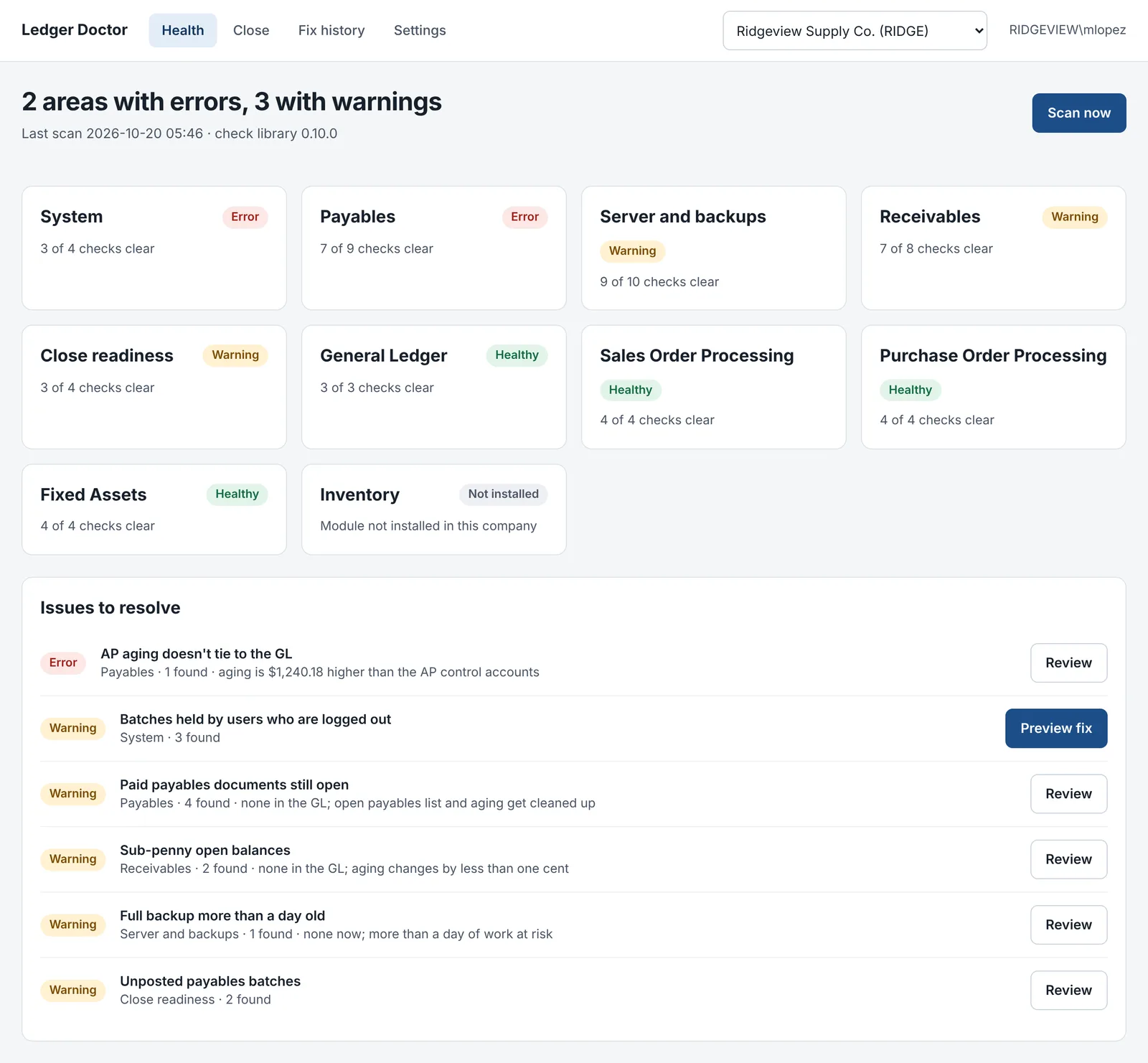Open the Purchase Order Processing card
This screenshot has width=1148, height=1063.
(x=994, y=388)
